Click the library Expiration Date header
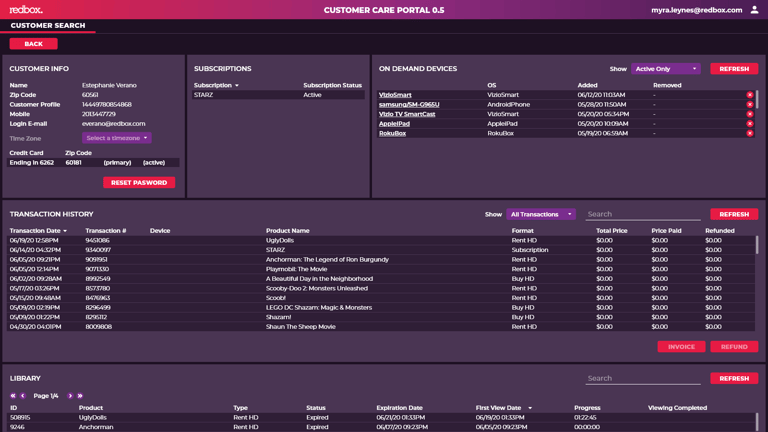Viewport: 768px width, 432px height. tap(400, 408)
